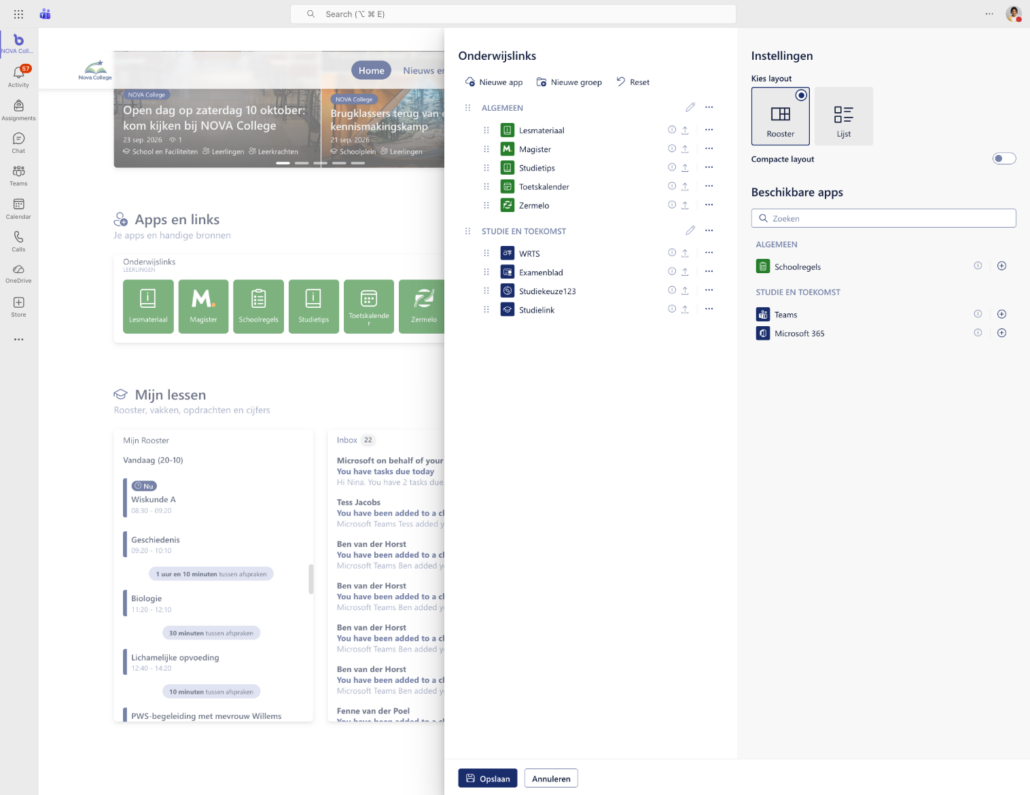This screenshot has width=1030, height=795.
Task: Select the Rooster layout option
Action: coord(780,116)
